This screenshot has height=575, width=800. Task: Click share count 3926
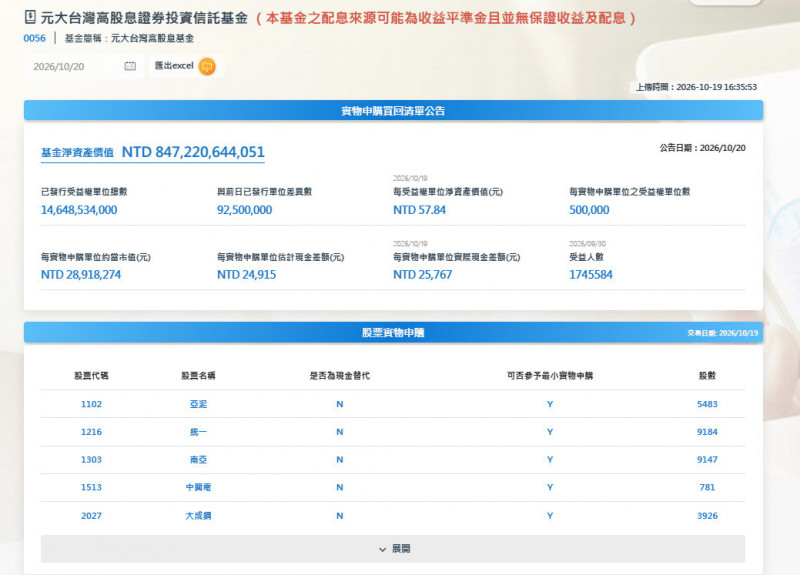[707, 516]
